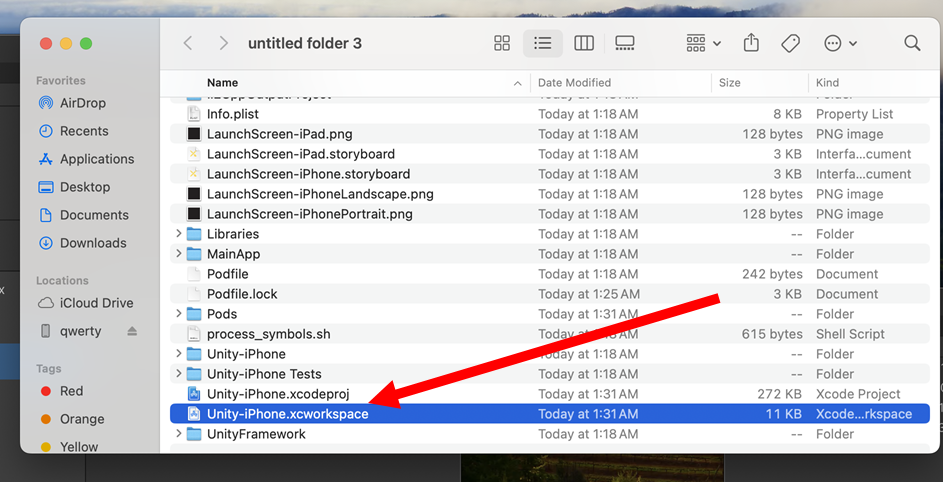Click the Libraries folder icon
943x482 pixels.
[194, 233]
